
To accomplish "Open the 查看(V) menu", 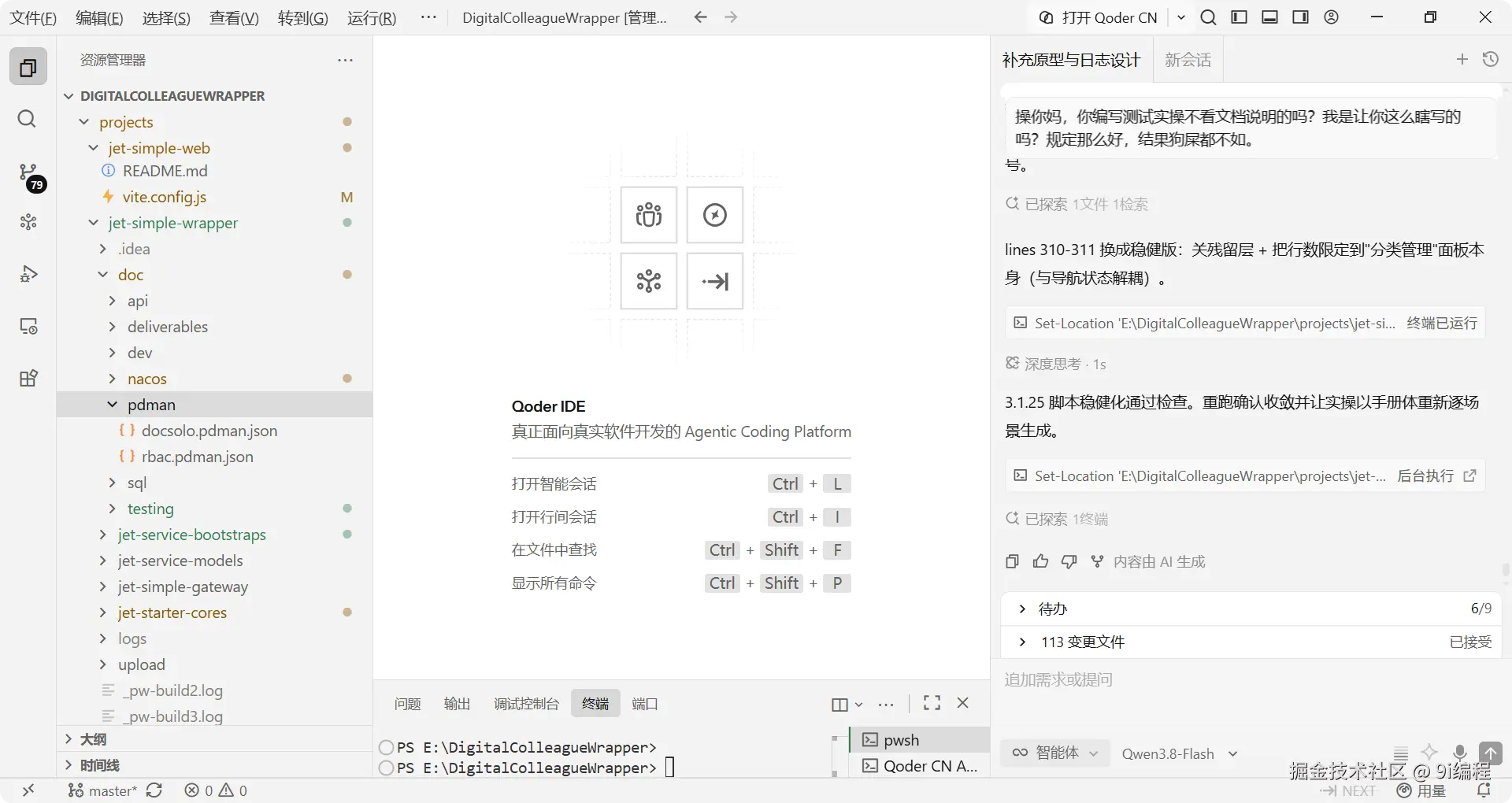I will point(234,17).
